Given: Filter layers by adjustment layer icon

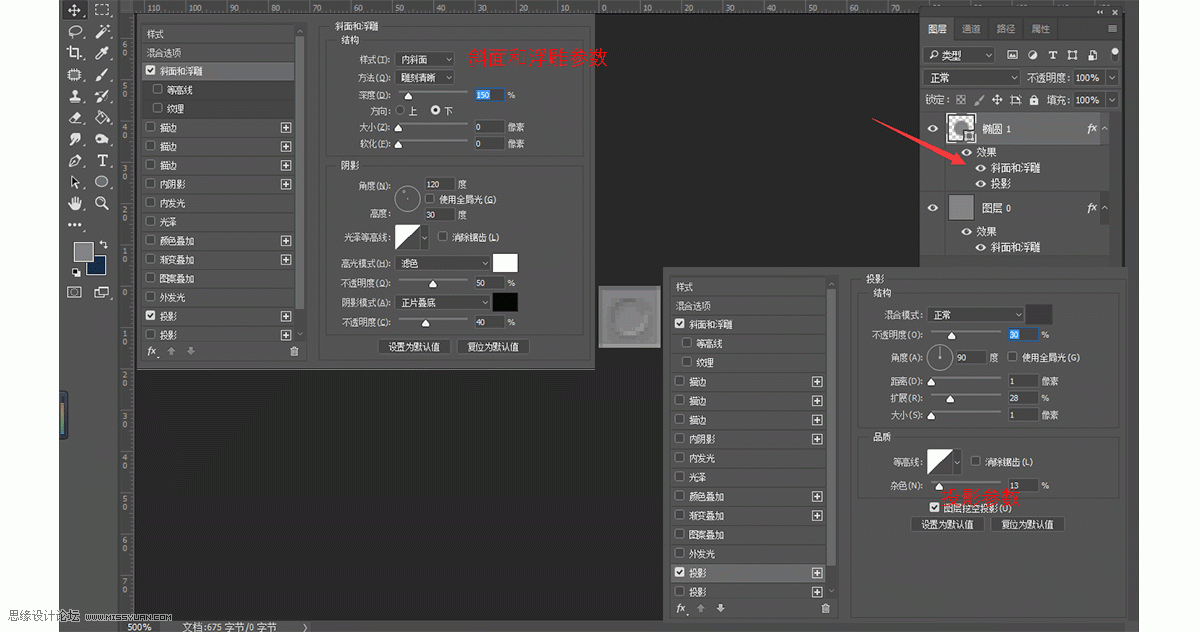Looking at the screenshot, I should tap(1032, 55).
